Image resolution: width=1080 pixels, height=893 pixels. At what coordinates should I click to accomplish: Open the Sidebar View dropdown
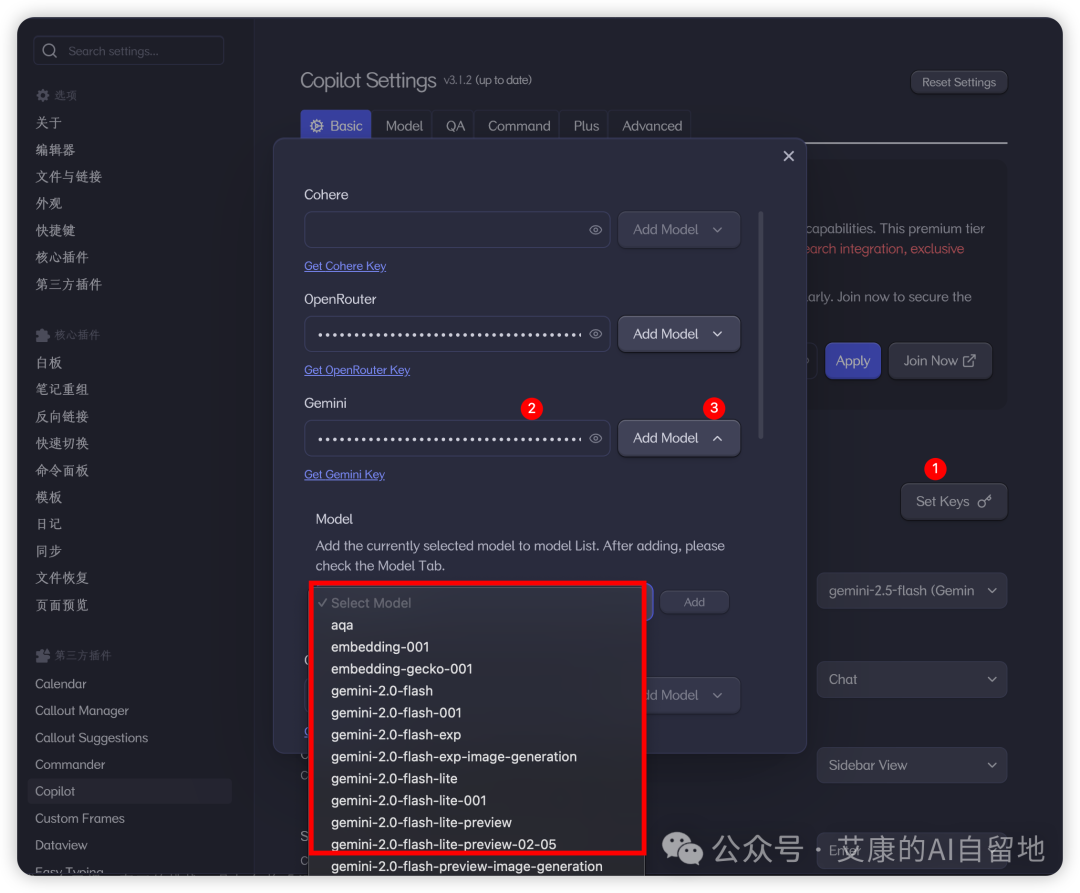point(912,765)
